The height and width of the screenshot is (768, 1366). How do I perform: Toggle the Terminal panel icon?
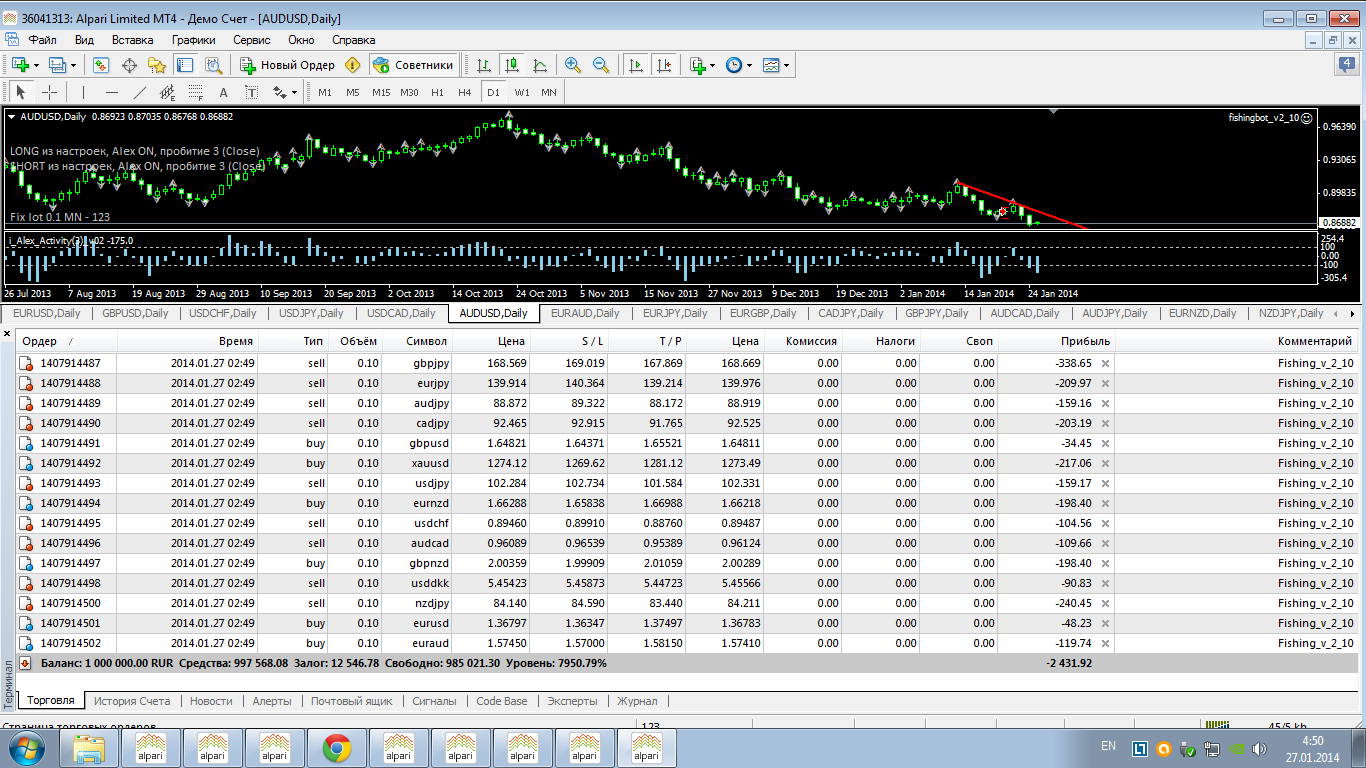pyautogui.click(x=185, y=65)
